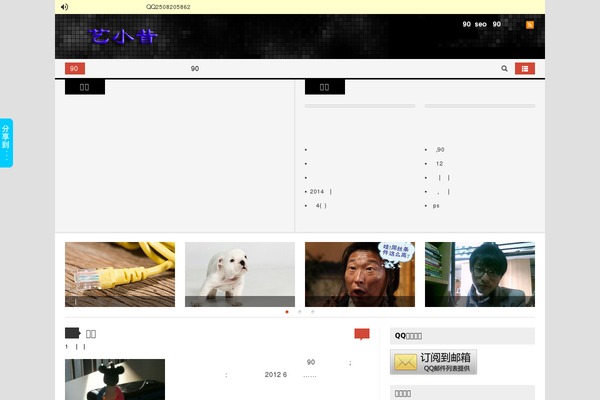Click the search magnifier icon
This screenshot has width=600, height=400.
tap(504, 69)
